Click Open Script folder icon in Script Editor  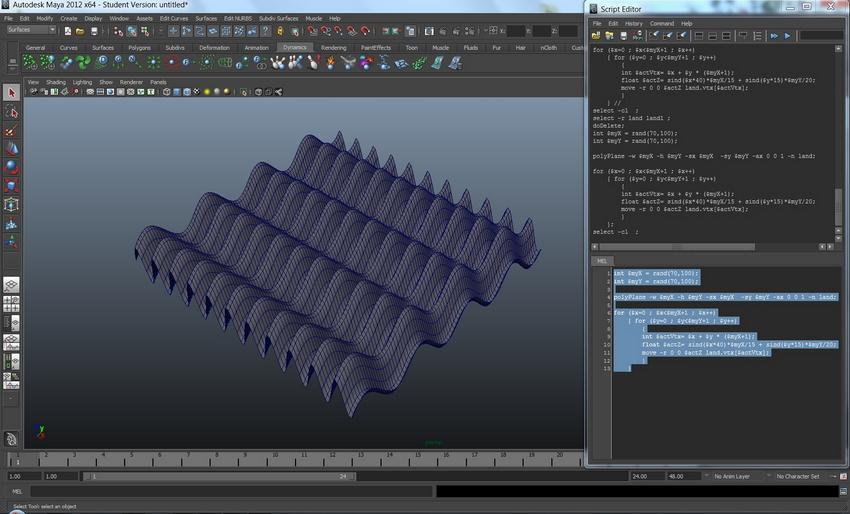[x=598, y=36]
